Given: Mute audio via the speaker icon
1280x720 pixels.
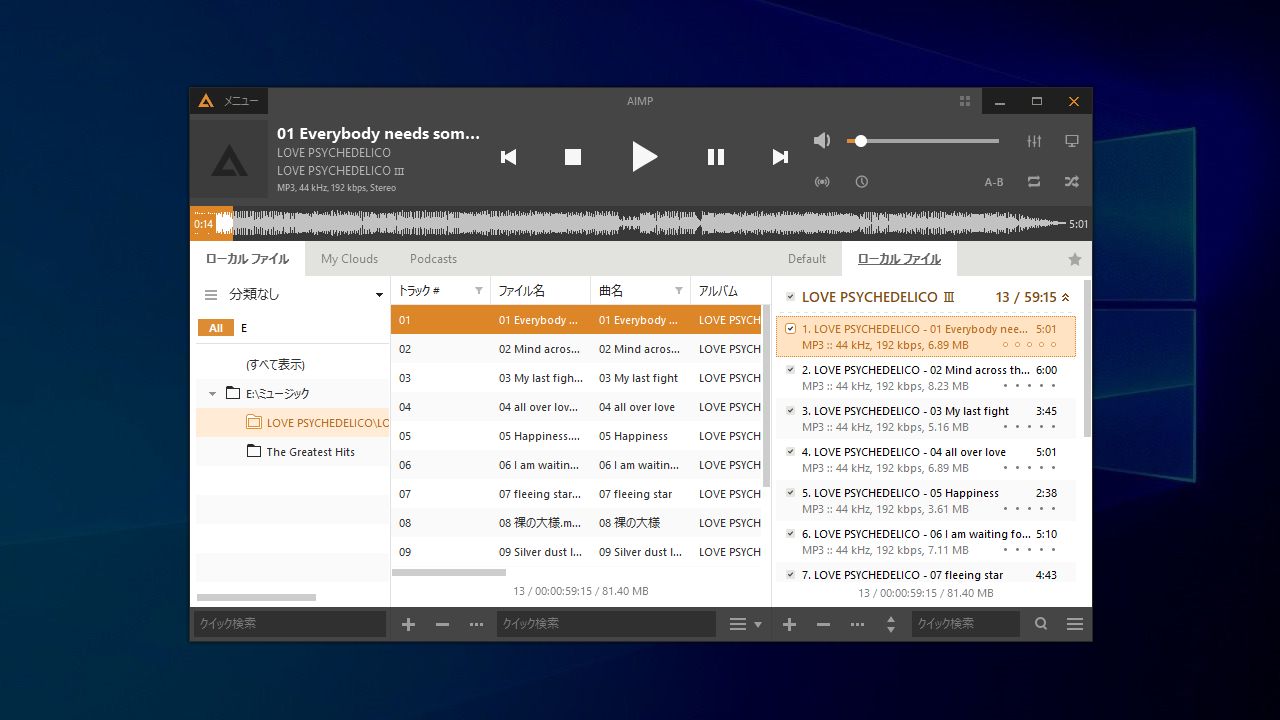Looking at the screenshot, I should (822, 141).
